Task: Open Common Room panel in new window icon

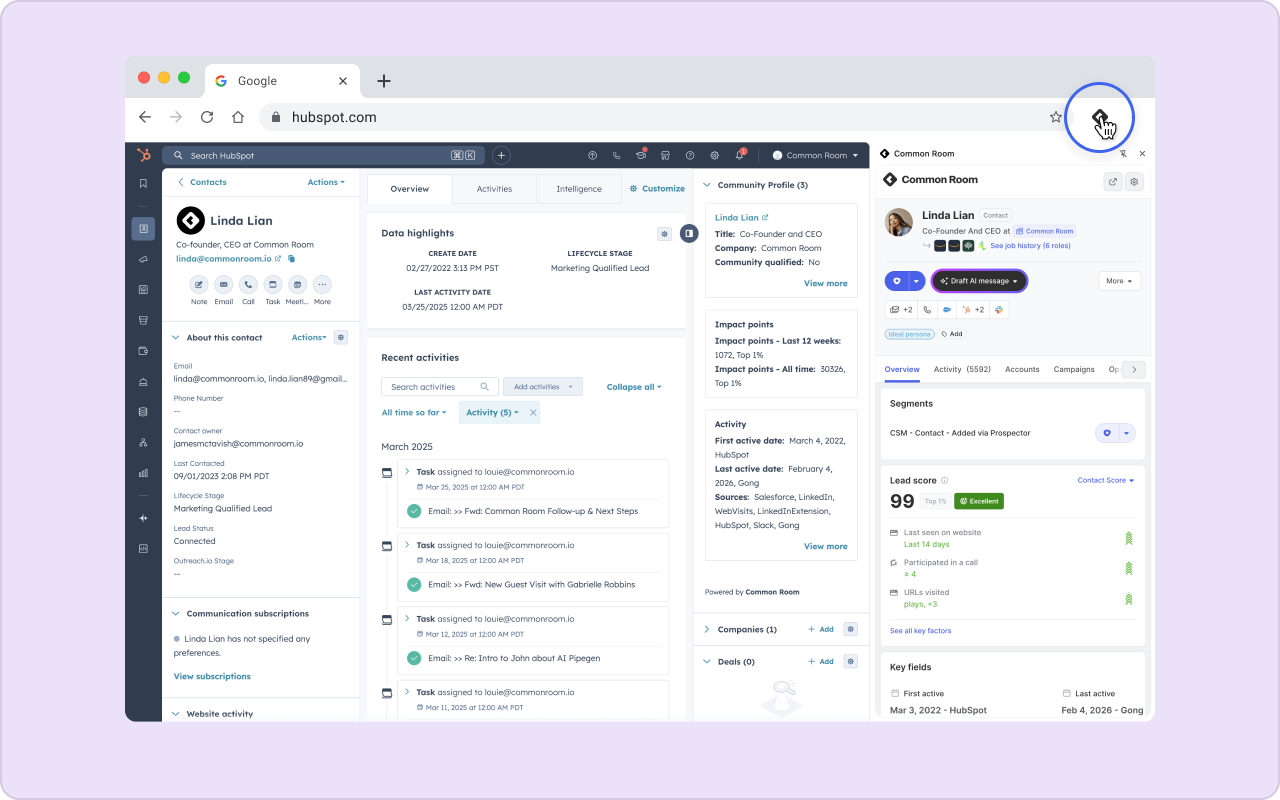Action: click(x=1113, y=182)
